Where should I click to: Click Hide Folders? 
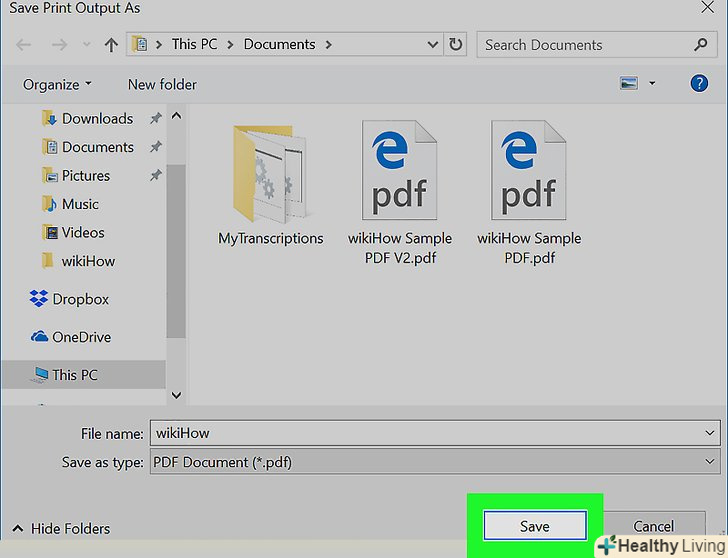tap(62, 528)
